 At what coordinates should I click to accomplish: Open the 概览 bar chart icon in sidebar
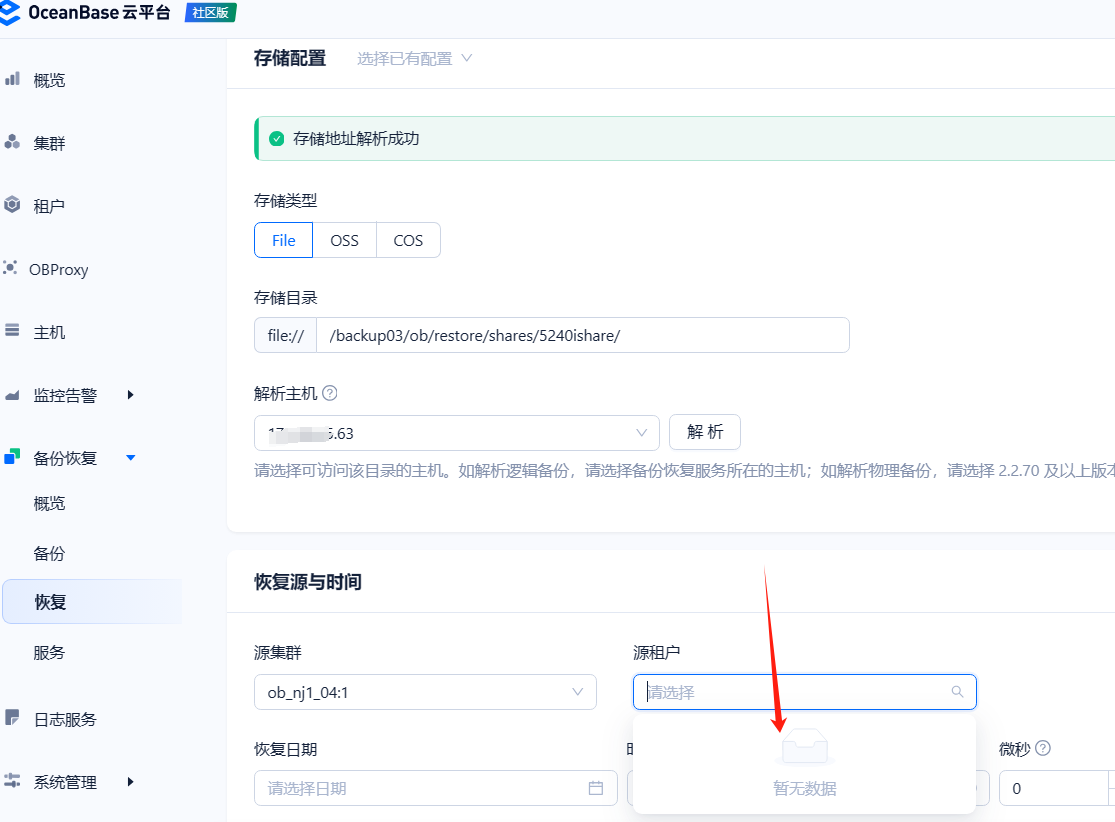tap(12, 78)
